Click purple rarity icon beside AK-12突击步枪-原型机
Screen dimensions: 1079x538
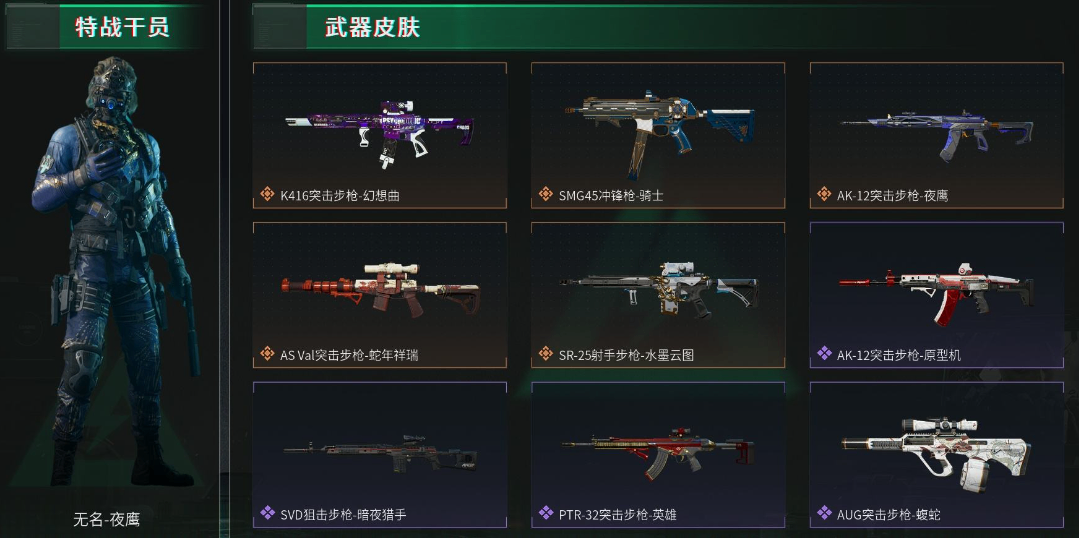[824, 354]
